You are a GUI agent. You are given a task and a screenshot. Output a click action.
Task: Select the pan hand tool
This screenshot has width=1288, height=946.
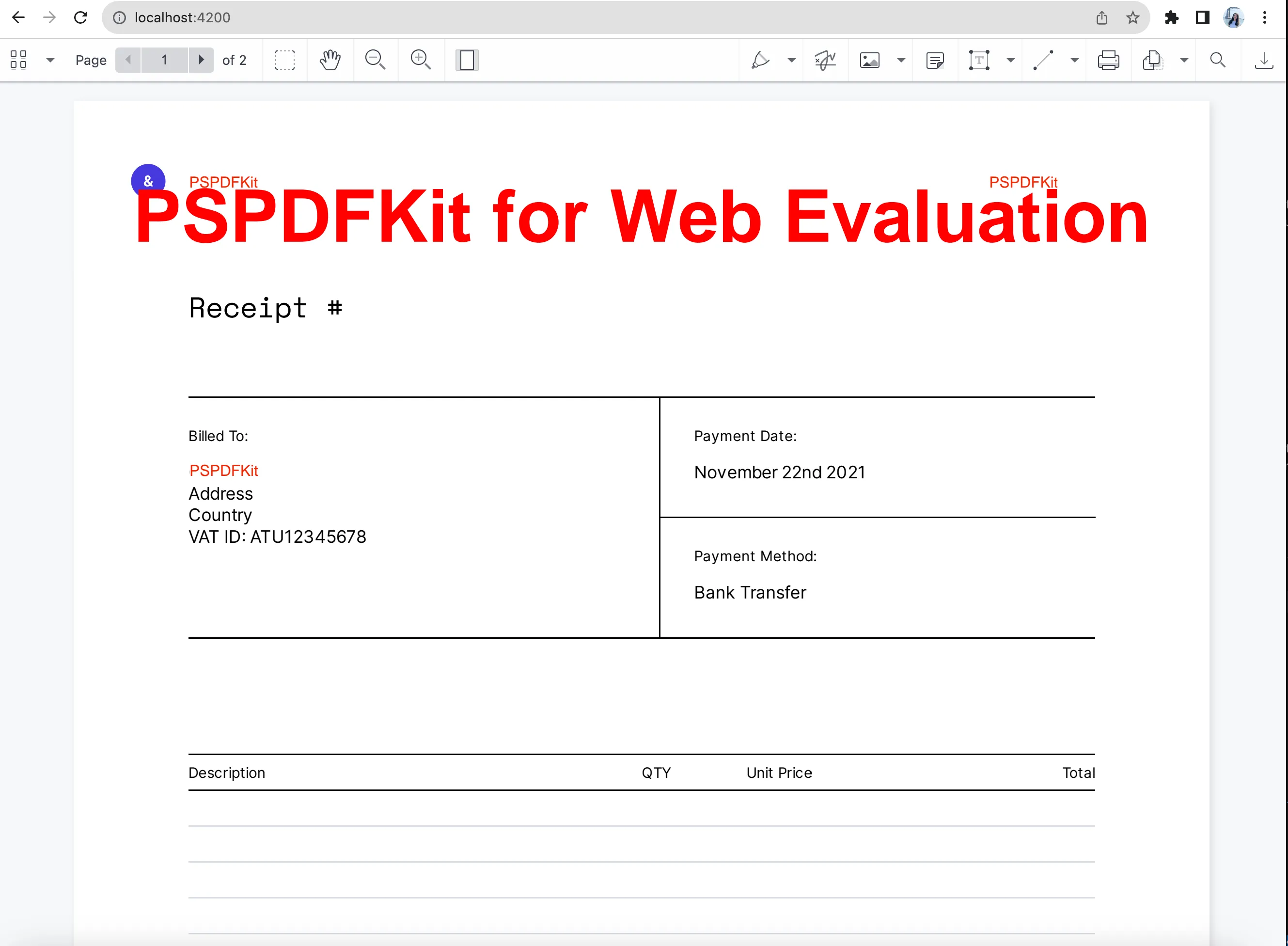coord(330,60)
